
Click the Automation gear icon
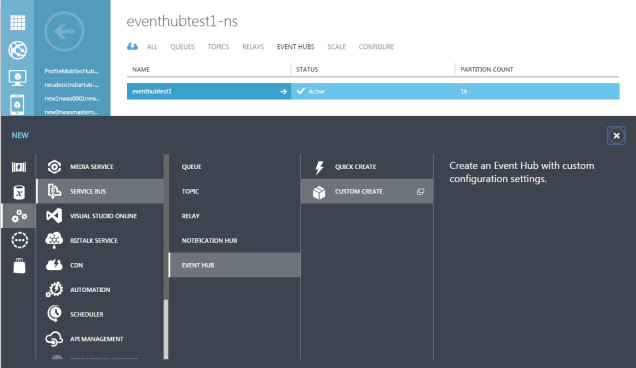point(54,290)
